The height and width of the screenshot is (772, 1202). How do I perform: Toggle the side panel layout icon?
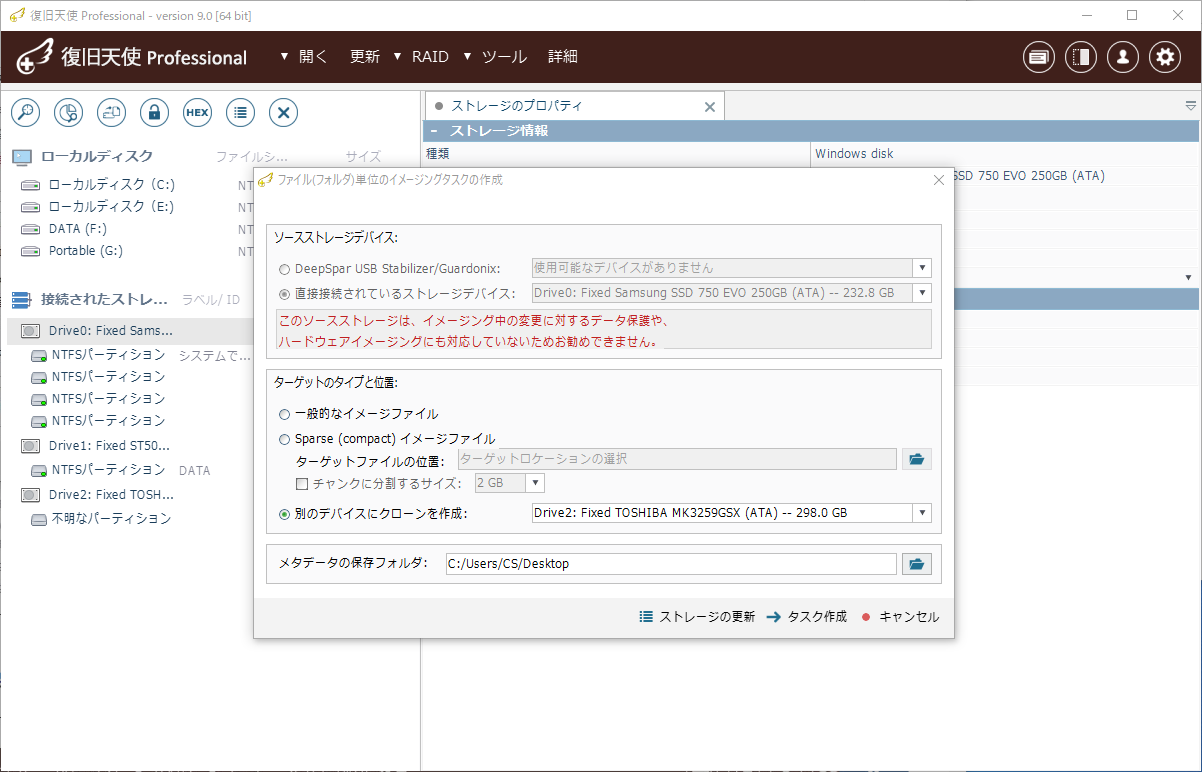pyautogui.click(x=1081, y=57)
